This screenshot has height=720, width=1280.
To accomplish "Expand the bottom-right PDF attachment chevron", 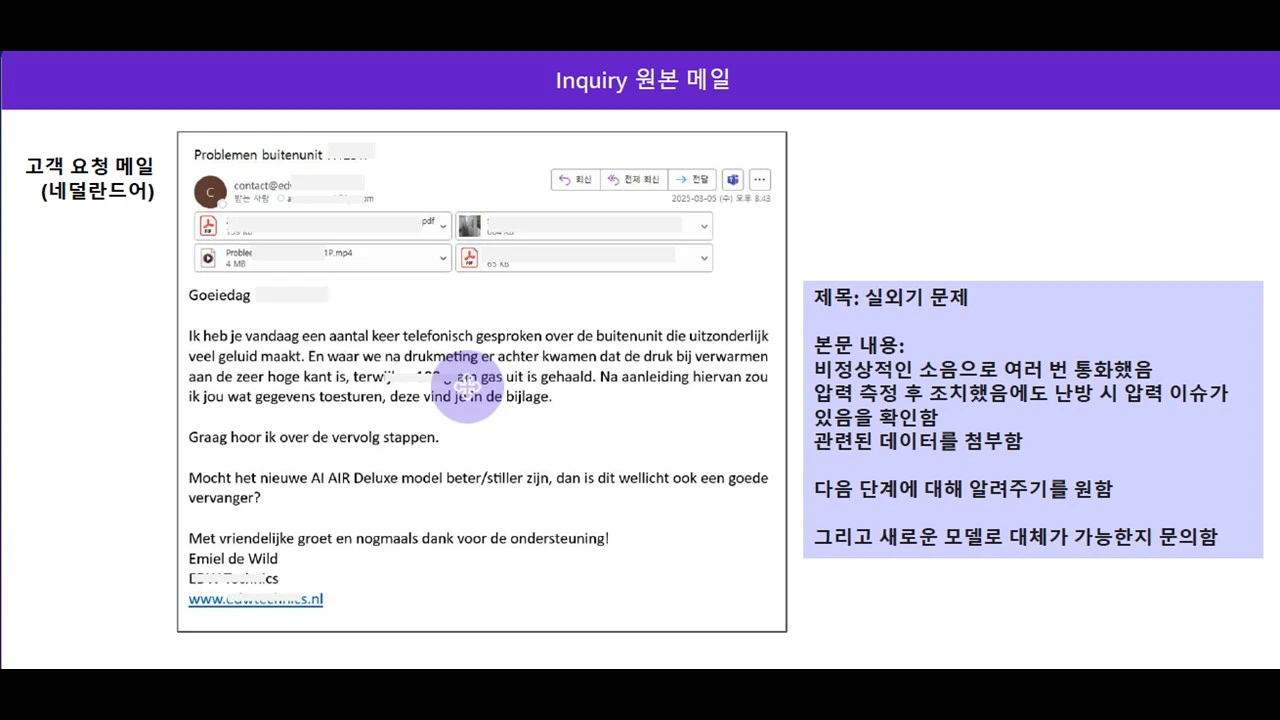I will pos(704,258).
